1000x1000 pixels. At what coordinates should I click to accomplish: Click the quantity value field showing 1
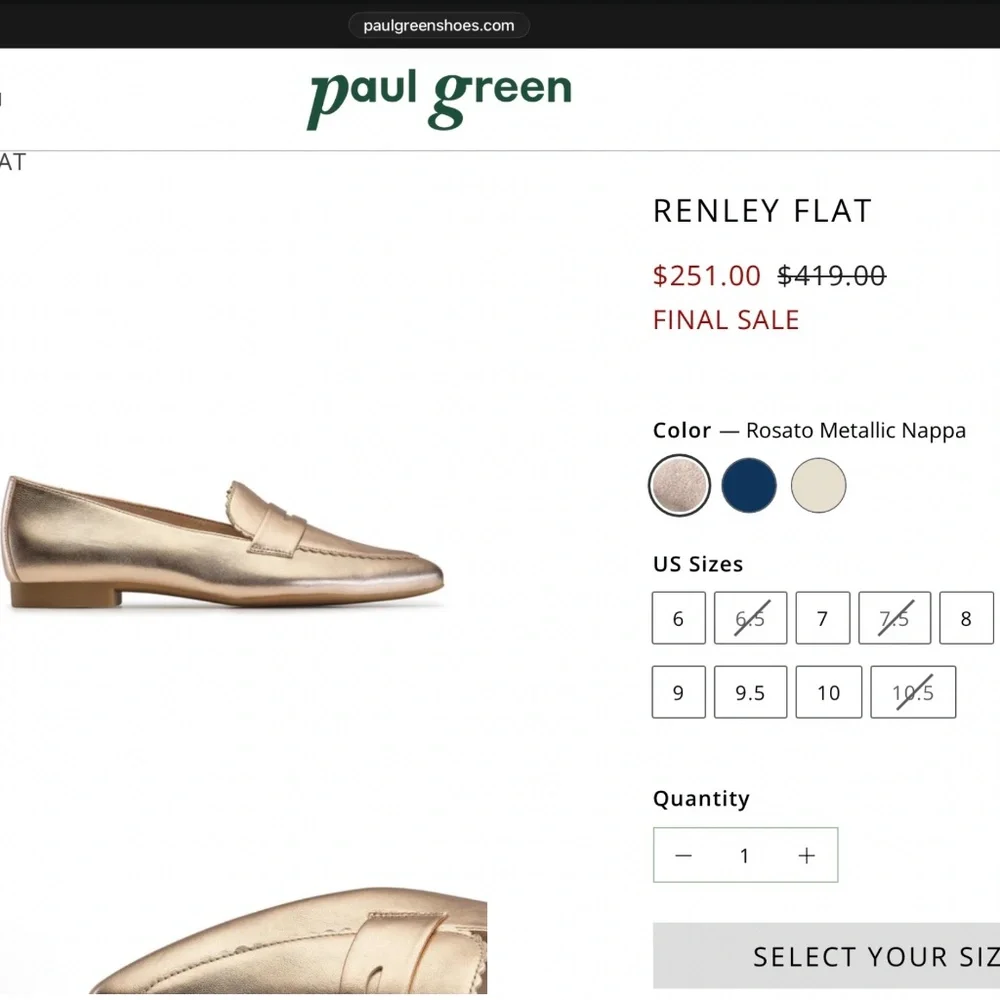tap(744, 855)
